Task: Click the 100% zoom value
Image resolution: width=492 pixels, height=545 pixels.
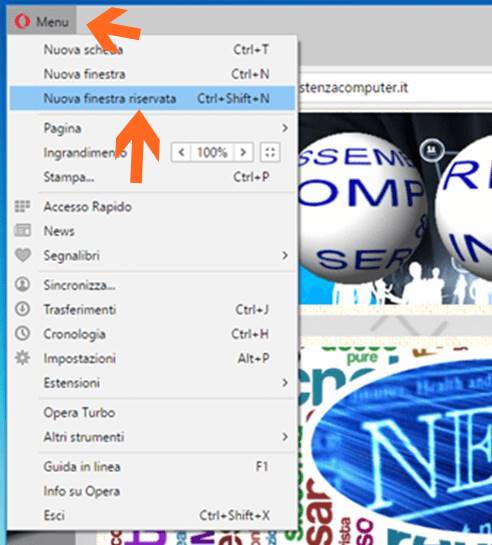Action: [212, 152]
